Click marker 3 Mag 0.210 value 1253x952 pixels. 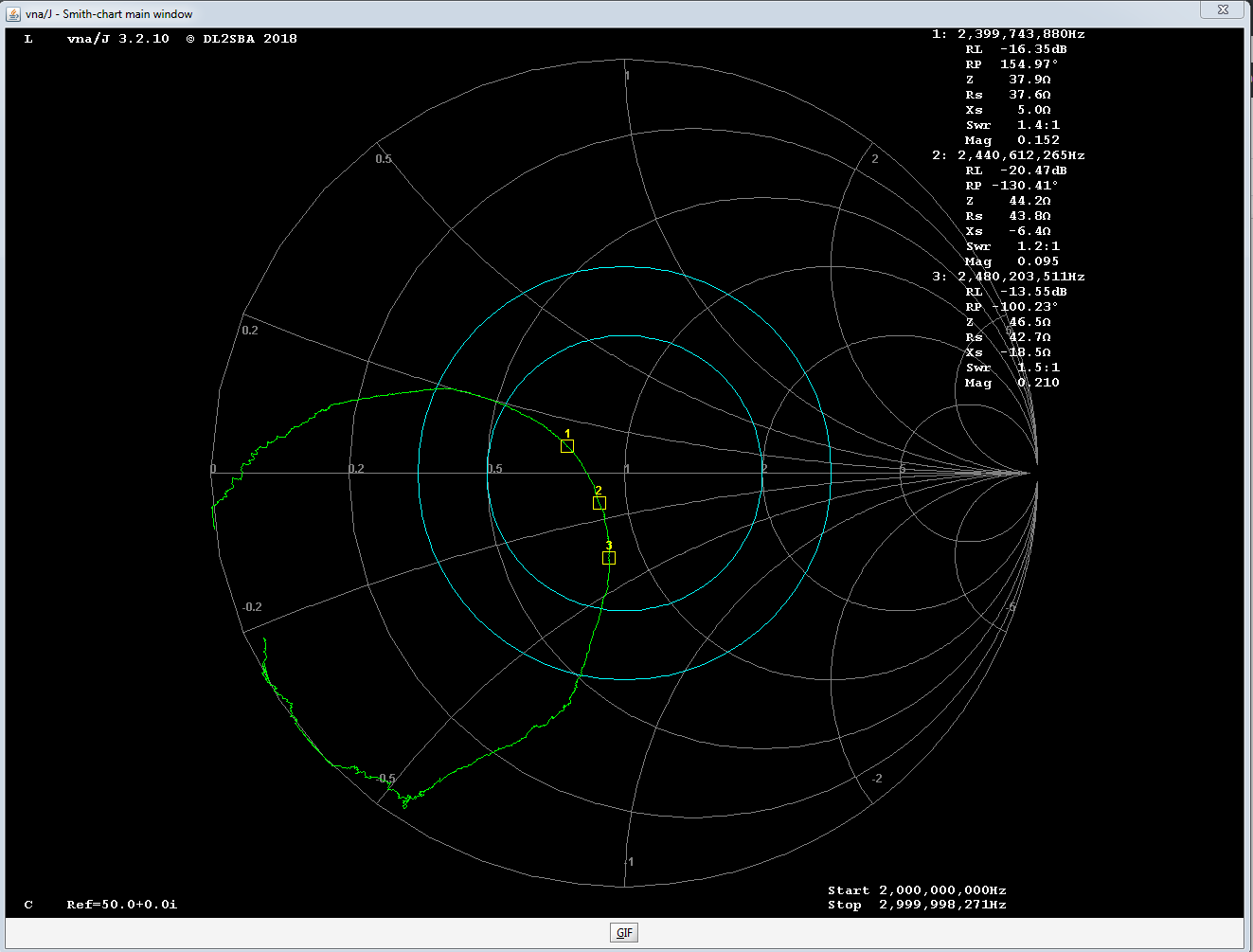[x=1038, y=383]
